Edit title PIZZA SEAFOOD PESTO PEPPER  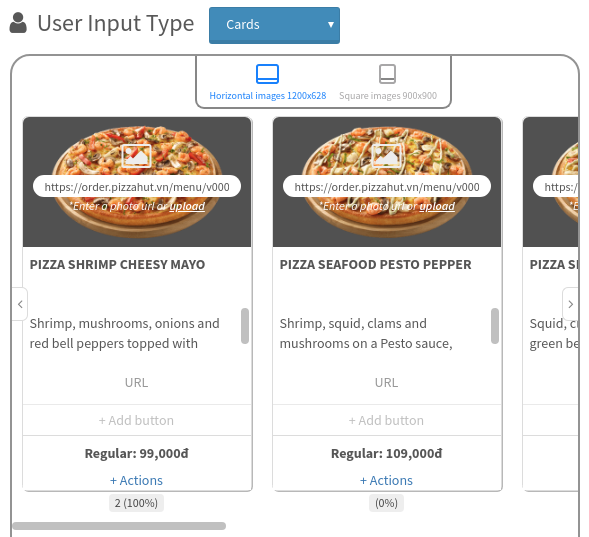click(x=375, y=264)
